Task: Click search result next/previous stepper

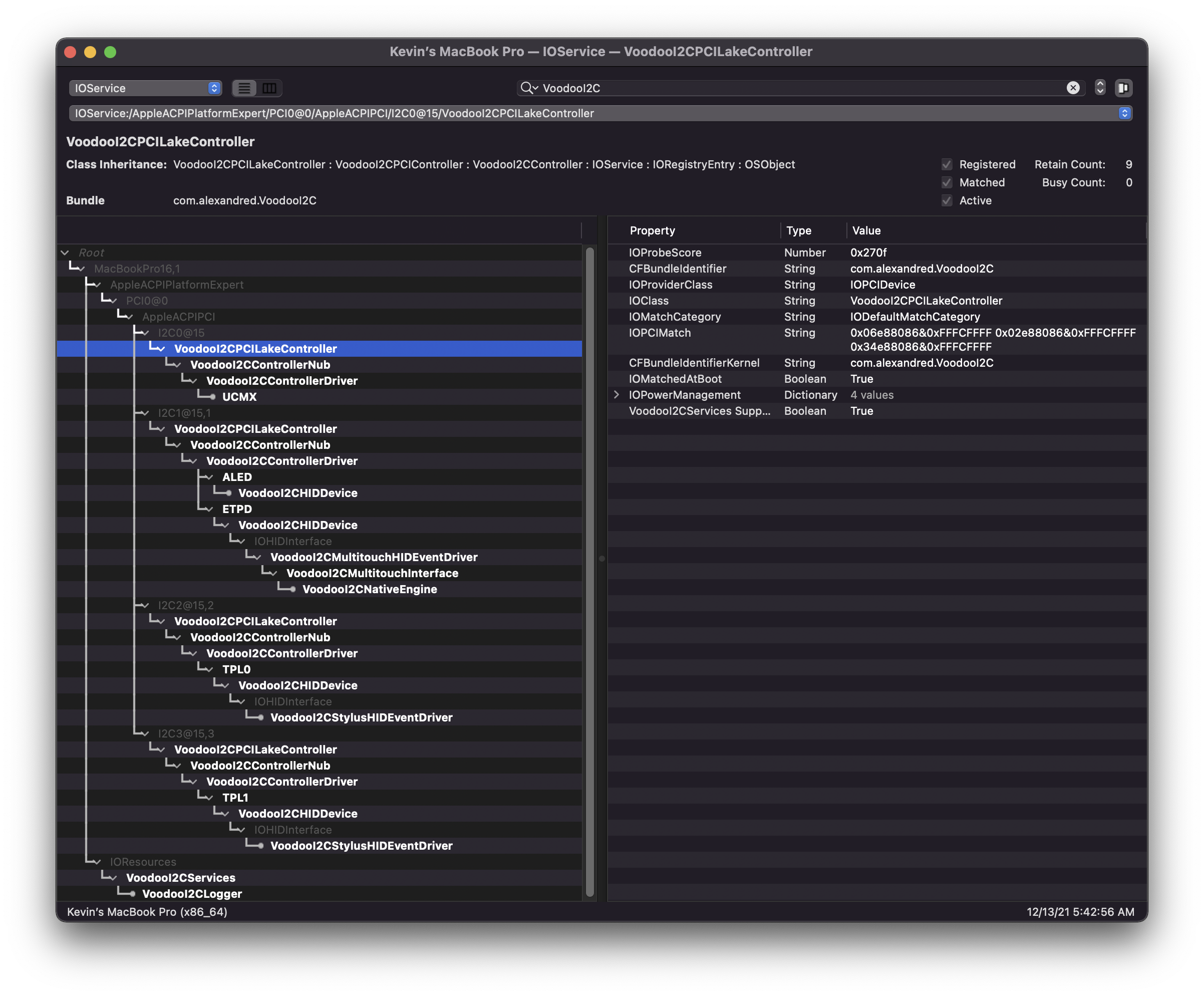Action: coord(1100,88)
